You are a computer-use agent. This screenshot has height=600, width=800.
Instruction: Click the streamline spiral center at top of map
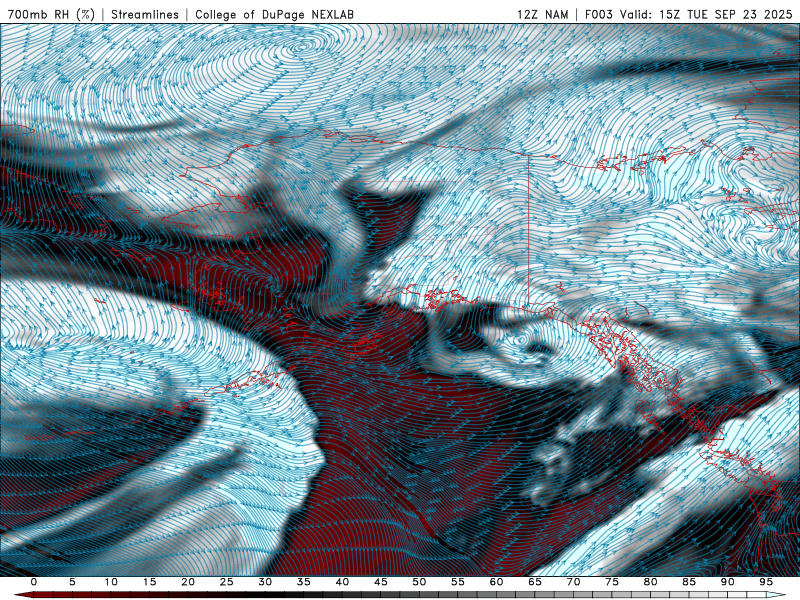click(305, 48)
